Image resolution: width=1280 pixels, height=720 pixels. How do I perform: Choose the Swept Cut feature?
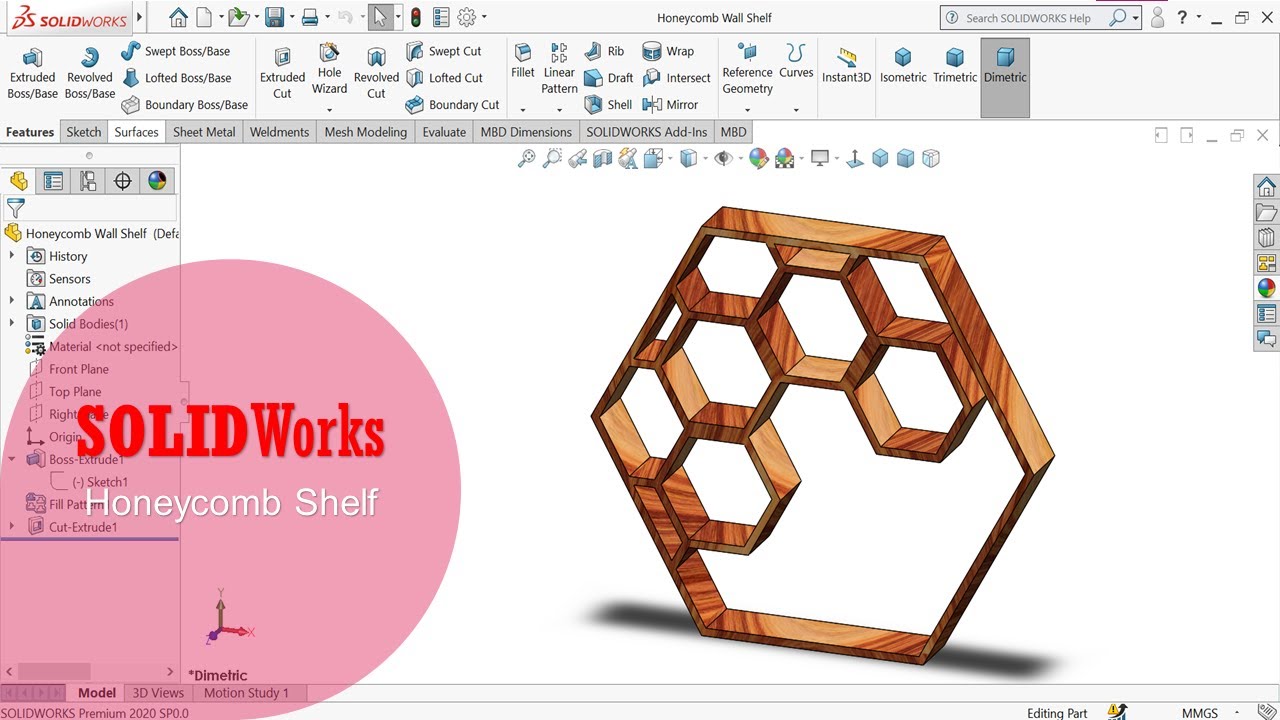444,51
